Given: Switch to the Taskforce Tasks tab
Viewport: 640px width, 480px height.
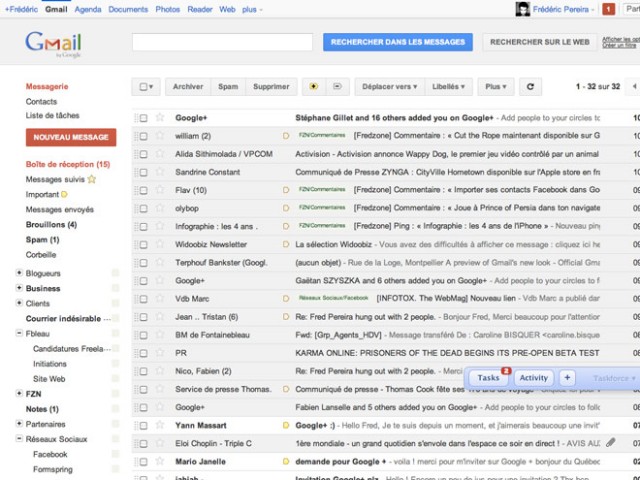Looking at the screenshot, I should point(489,378).
